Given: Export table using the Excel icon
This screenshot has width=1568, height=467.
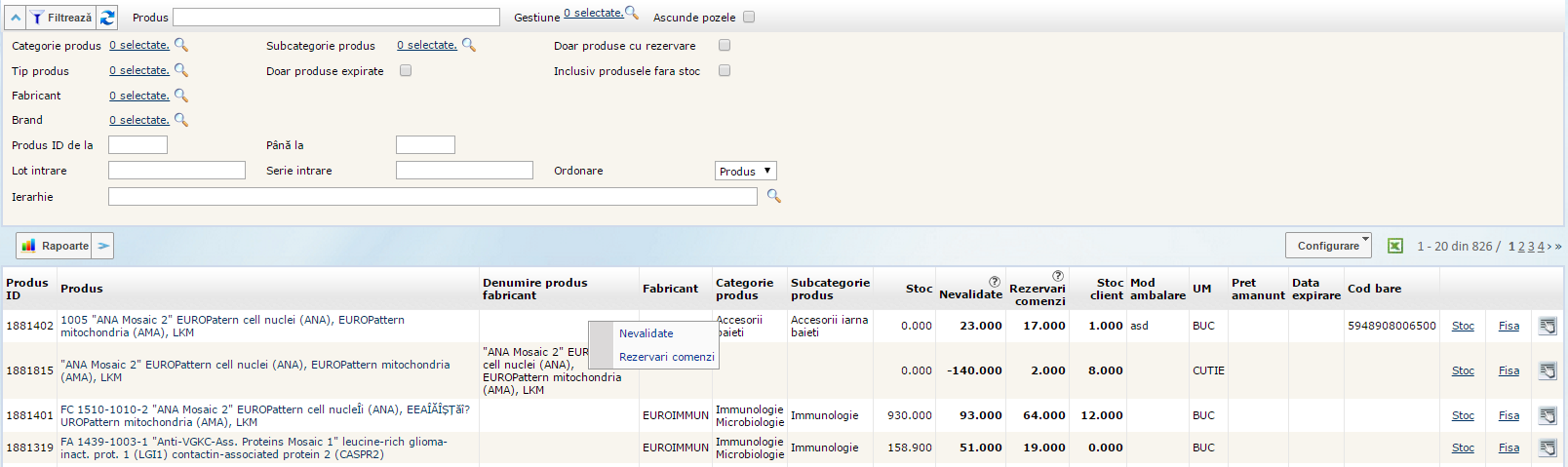Looking at the screenshot, I should pos(1395,246).
